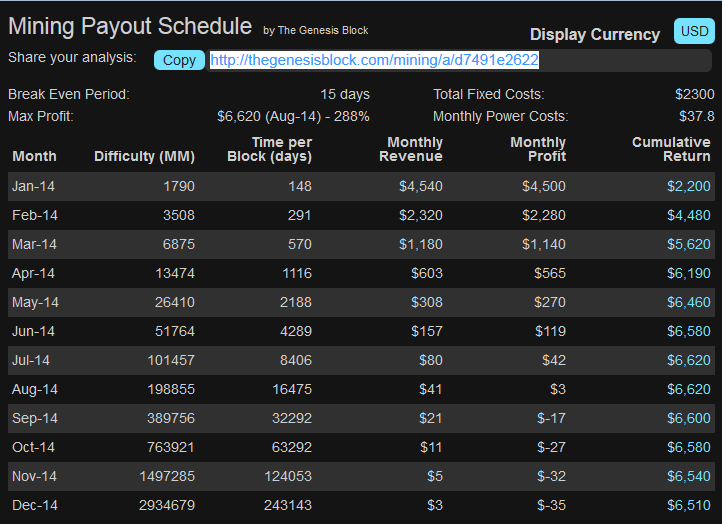
Task: Click monthly profit $-35
Action: [x=551, y=505]
